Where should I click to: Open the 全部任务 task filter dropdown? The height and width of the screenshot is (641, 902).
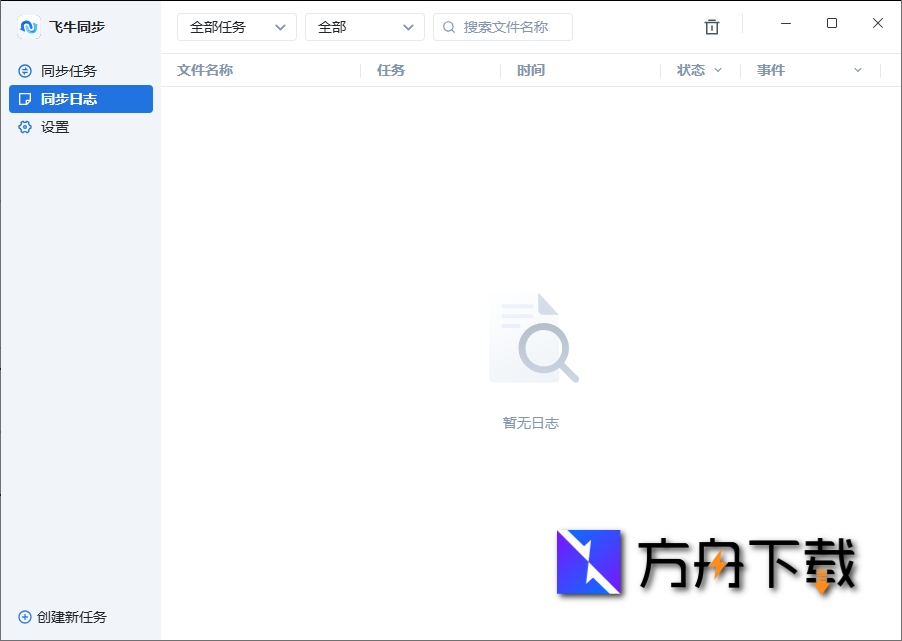(236, 27)
